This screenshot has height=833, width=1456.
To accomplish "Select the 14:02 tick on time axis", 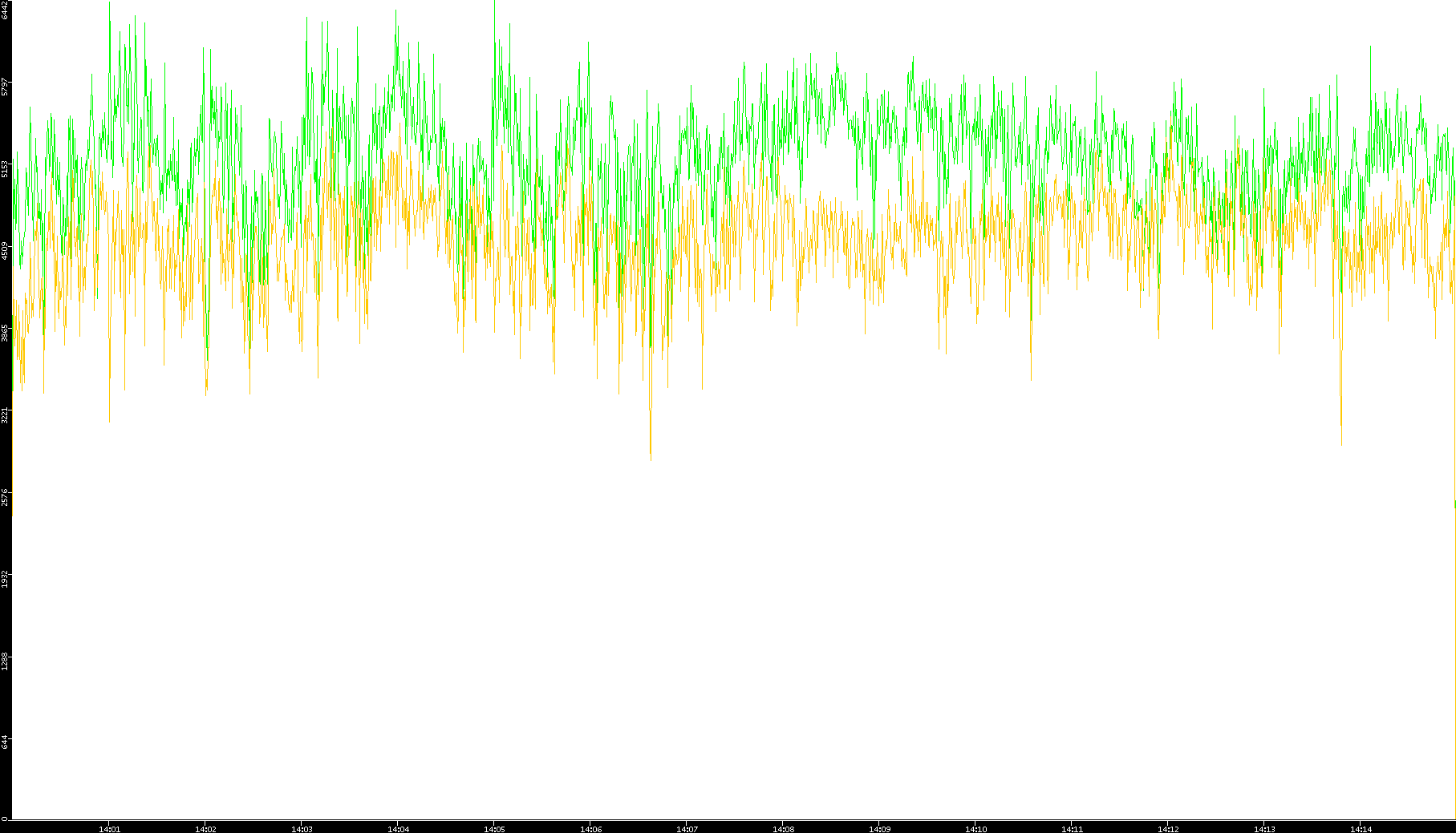I will pyautogui.click(x=205, y=829).
